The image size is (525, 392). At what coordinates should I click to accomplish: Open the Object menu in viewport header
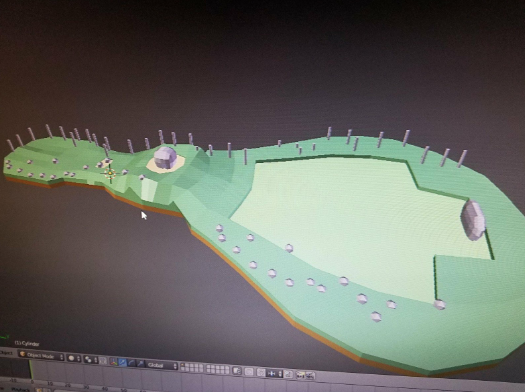(x=6, y=353)
